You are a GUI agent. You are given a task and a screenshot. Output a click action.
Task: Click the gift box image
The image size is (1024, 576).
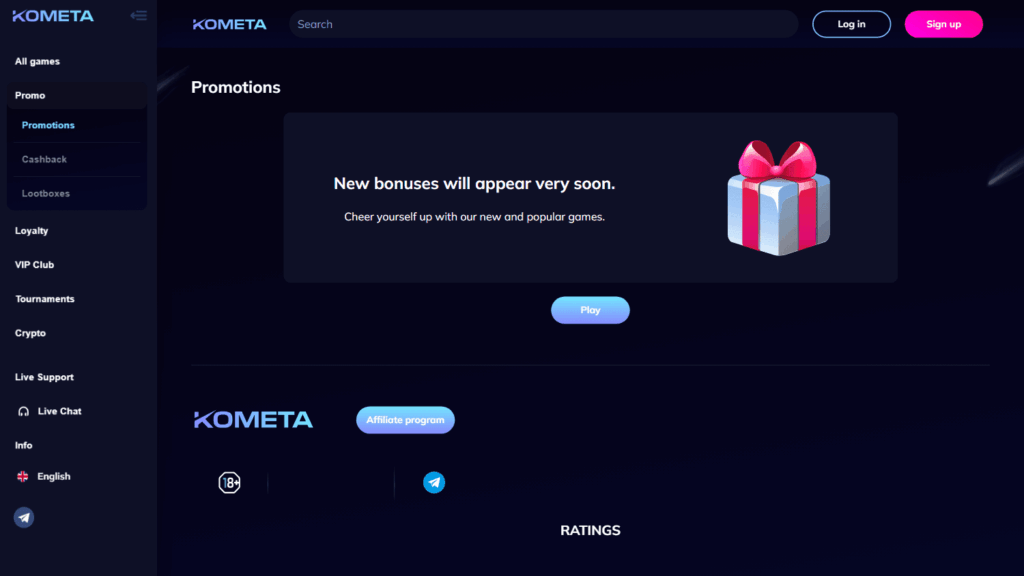click(x=778, y=196)
